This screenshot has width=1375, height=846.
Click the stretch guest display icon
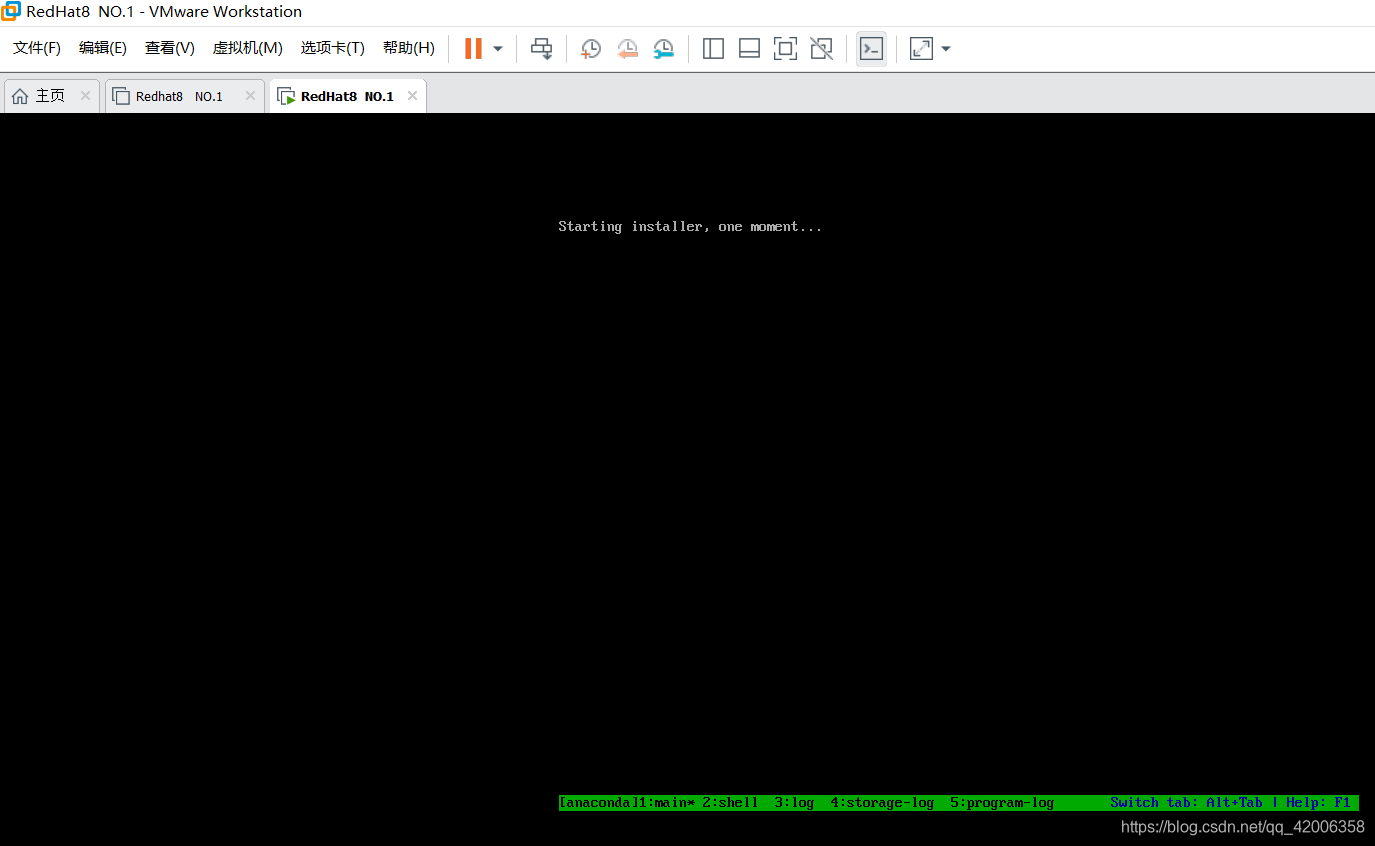coord(921,48)
